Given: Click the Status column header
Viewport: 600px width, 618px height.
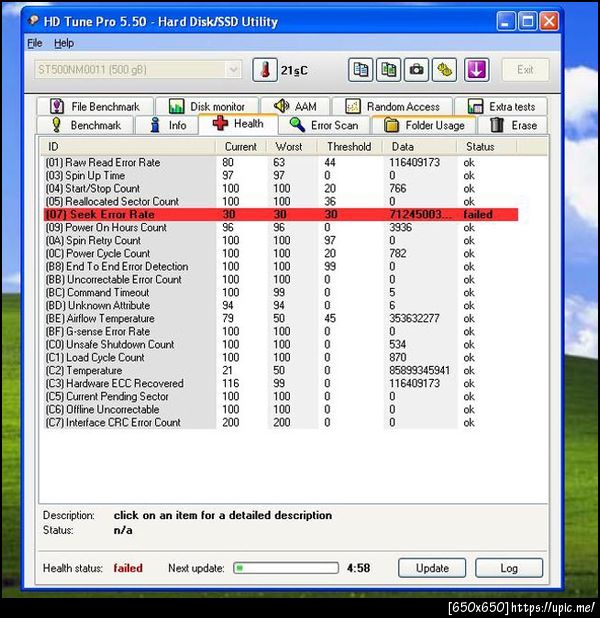Looking at the screenshot, I should click(486, 147).
